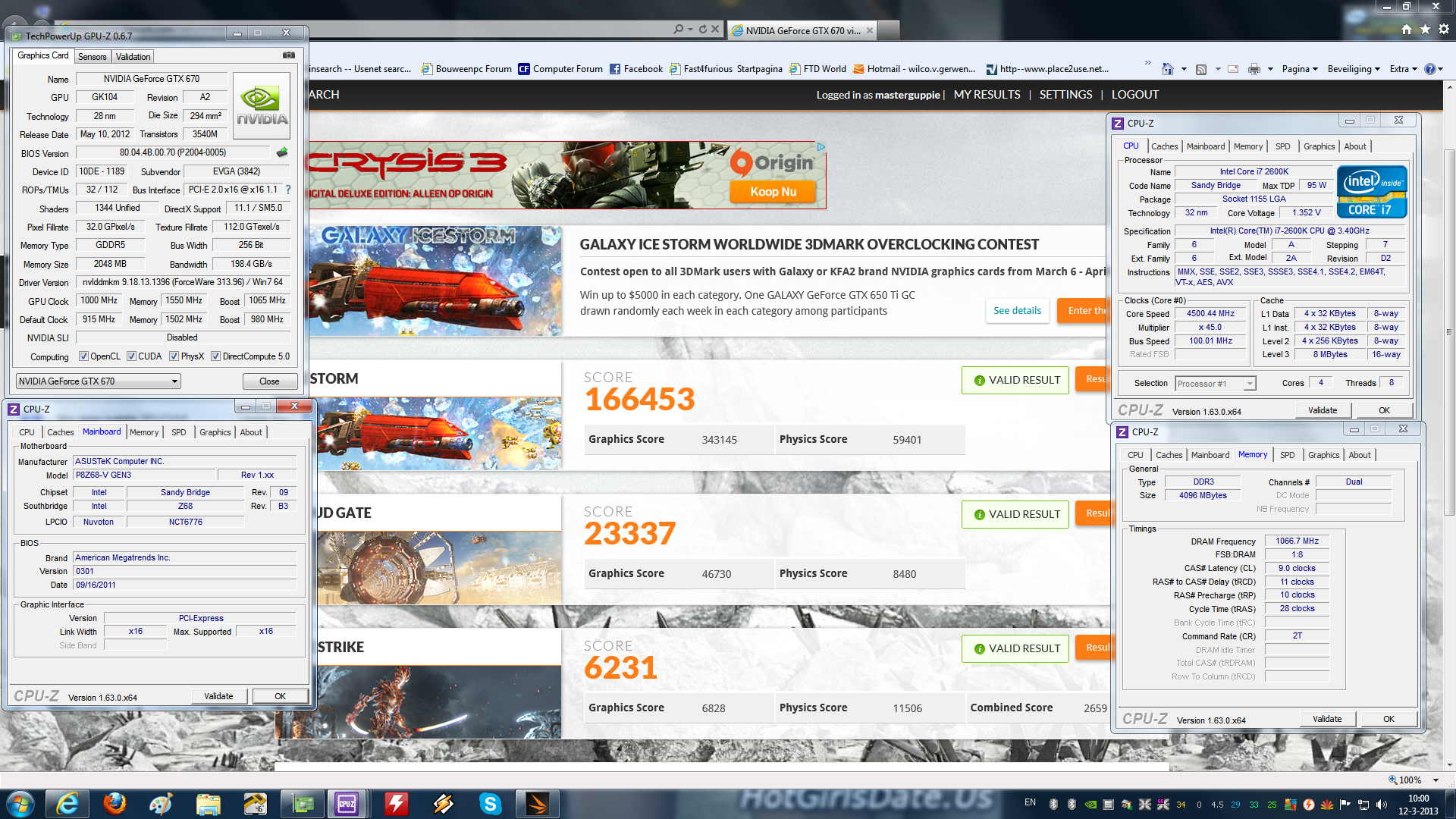Click the Windows Start orb
The height and width of the screenshot is (819, 1456).
[x=20, y=804]
